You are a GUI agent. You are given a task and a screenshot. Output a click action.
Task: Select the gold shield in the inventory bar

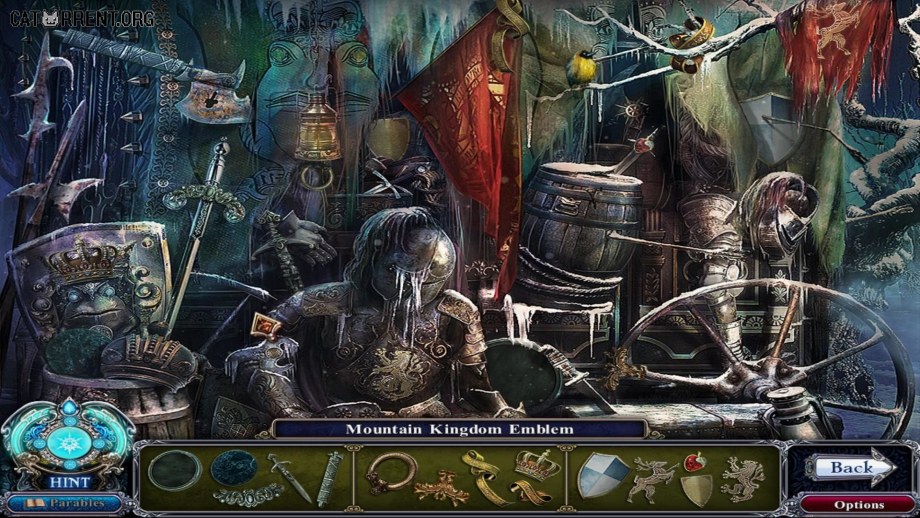pos(697,490)
